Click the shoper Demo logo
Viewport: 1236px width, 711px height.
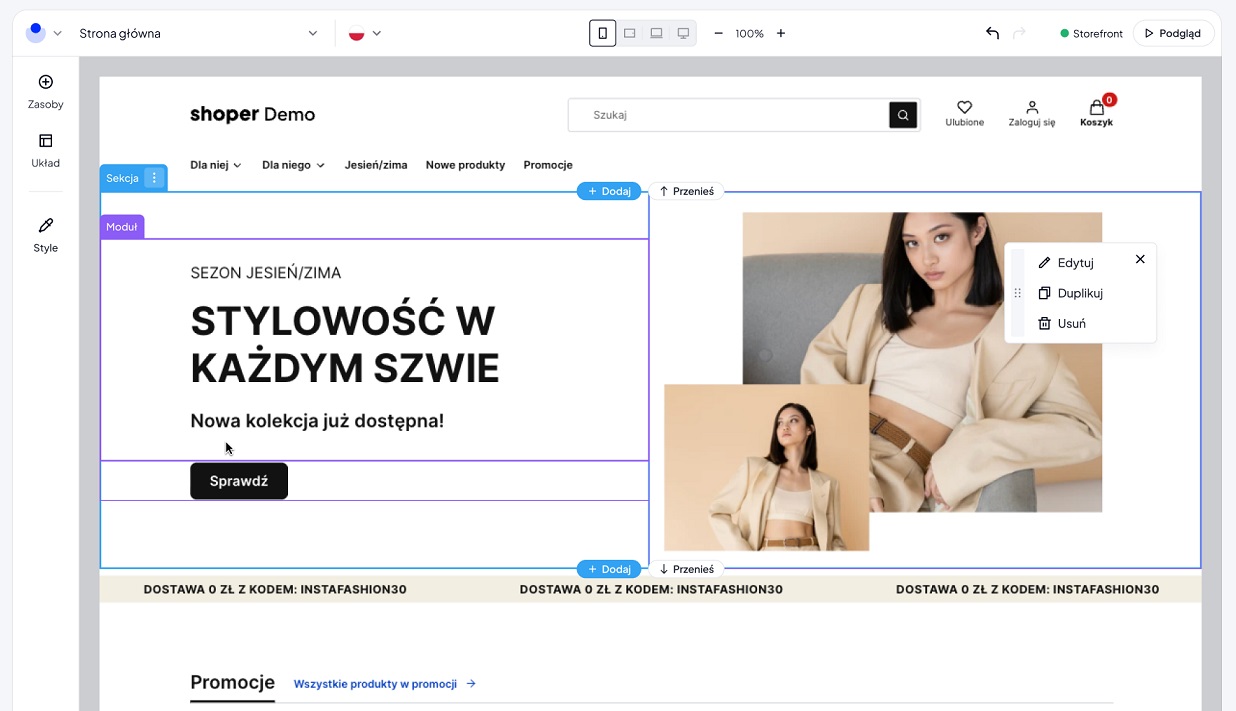pos(252,114)
